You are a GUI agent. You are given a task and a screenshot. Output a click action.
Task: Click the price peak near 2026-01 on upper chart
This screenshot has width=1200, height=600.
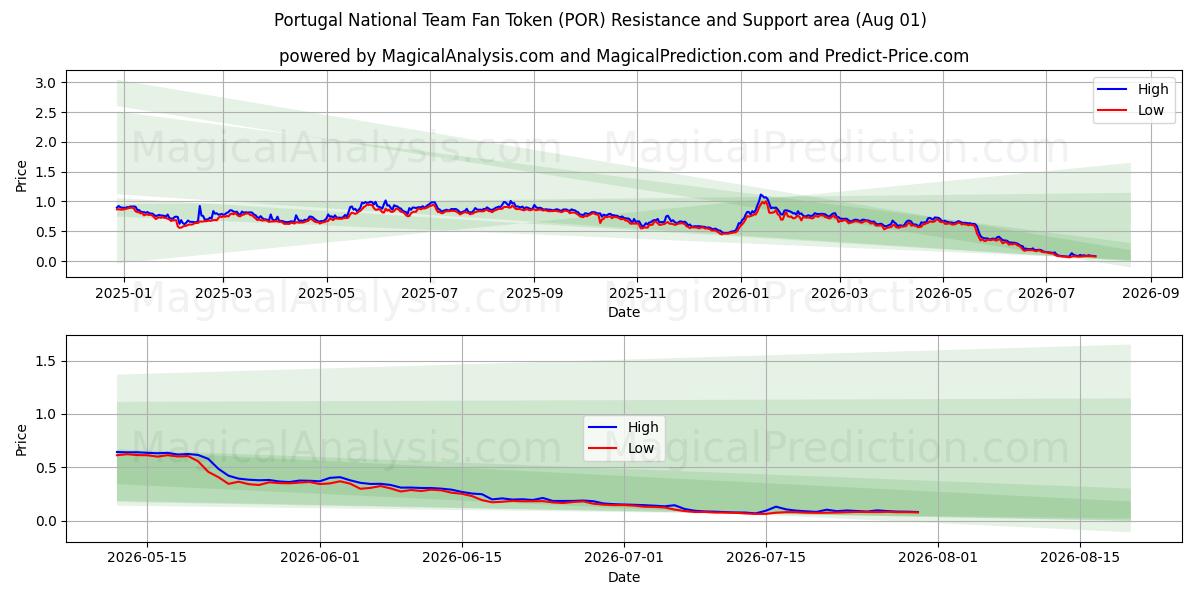762,195
